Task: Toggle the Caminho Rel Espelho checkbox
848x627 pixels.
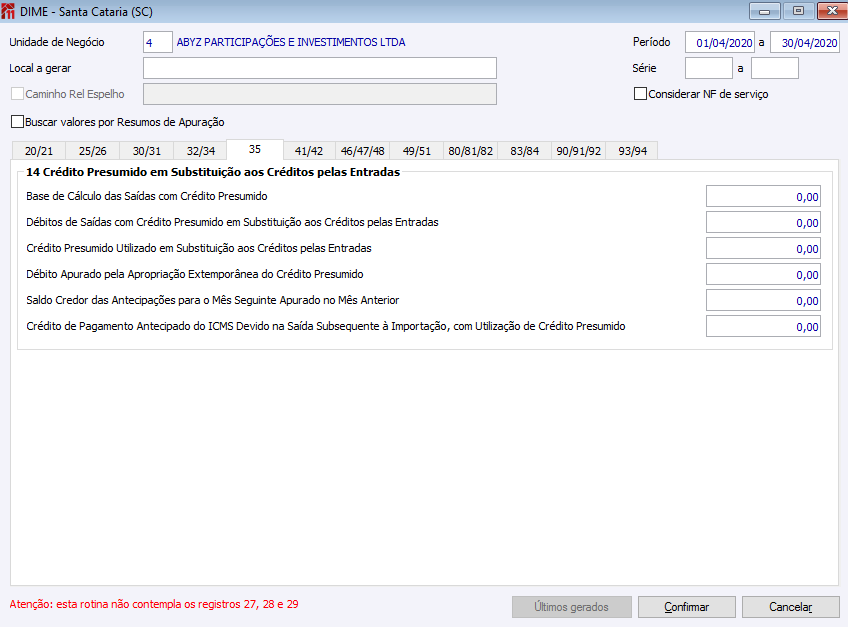Action: [x=17, y=94]
